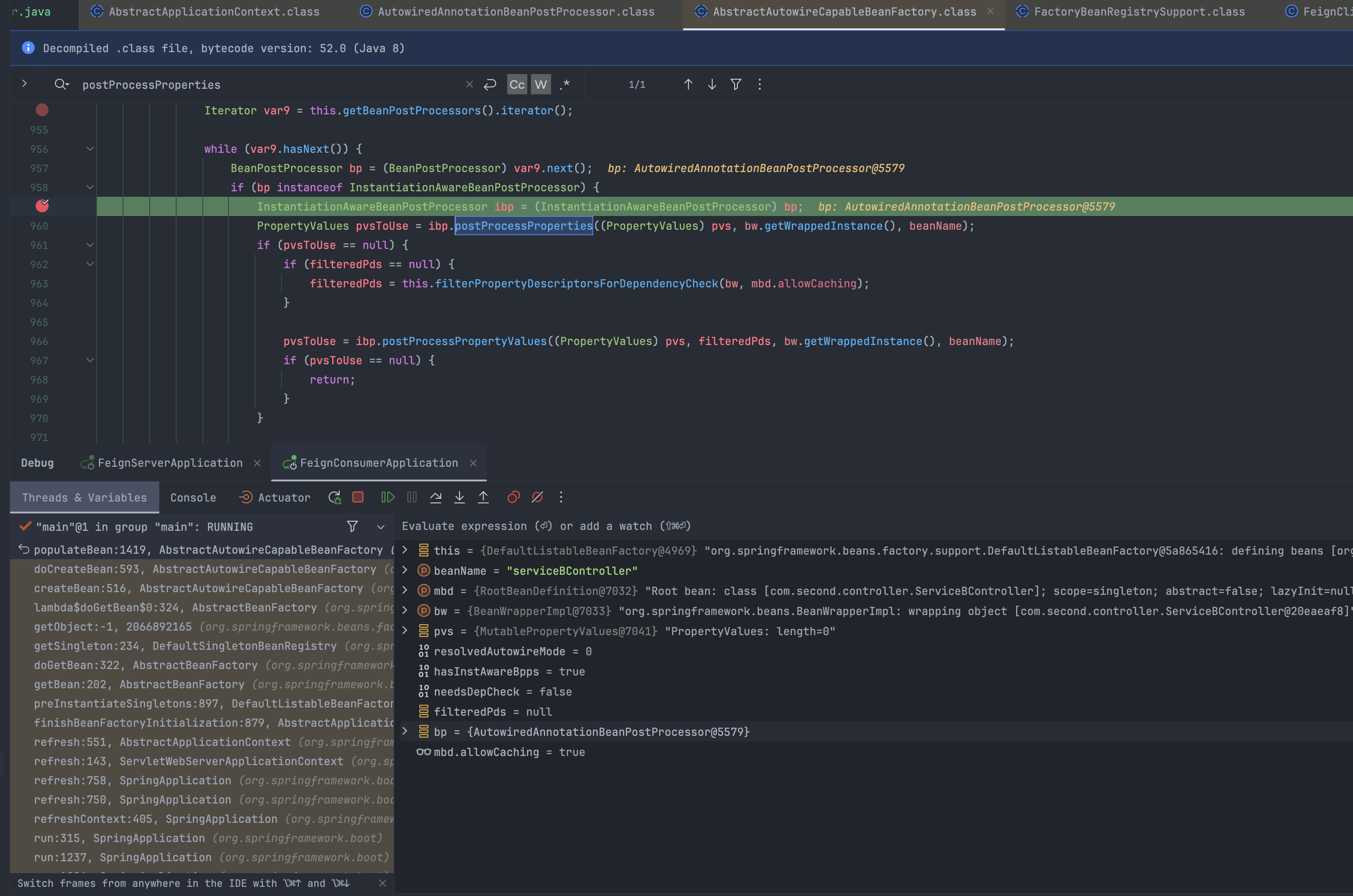Open search history magnifier dropdown

(x=62, y=85)
